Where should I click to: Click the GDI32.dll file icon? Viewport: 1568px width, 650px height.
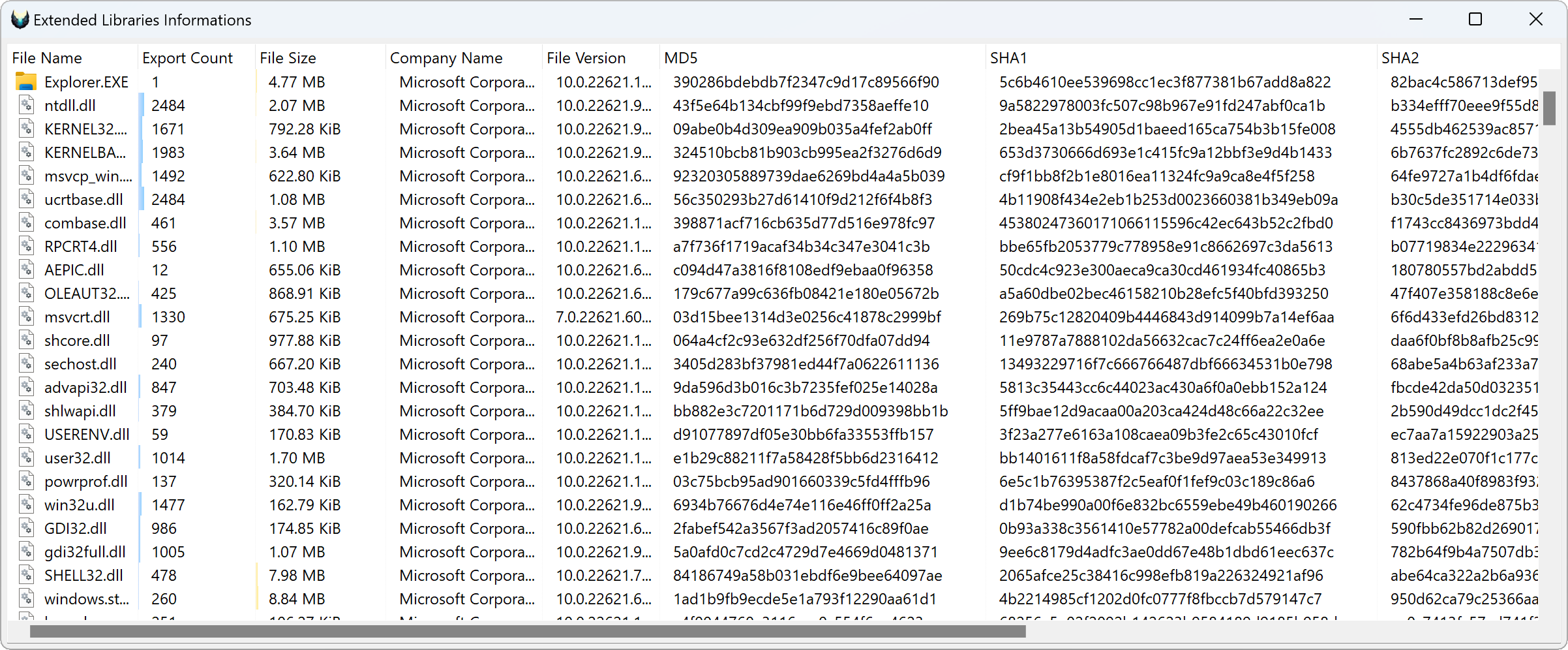click(x=26, y=528)
